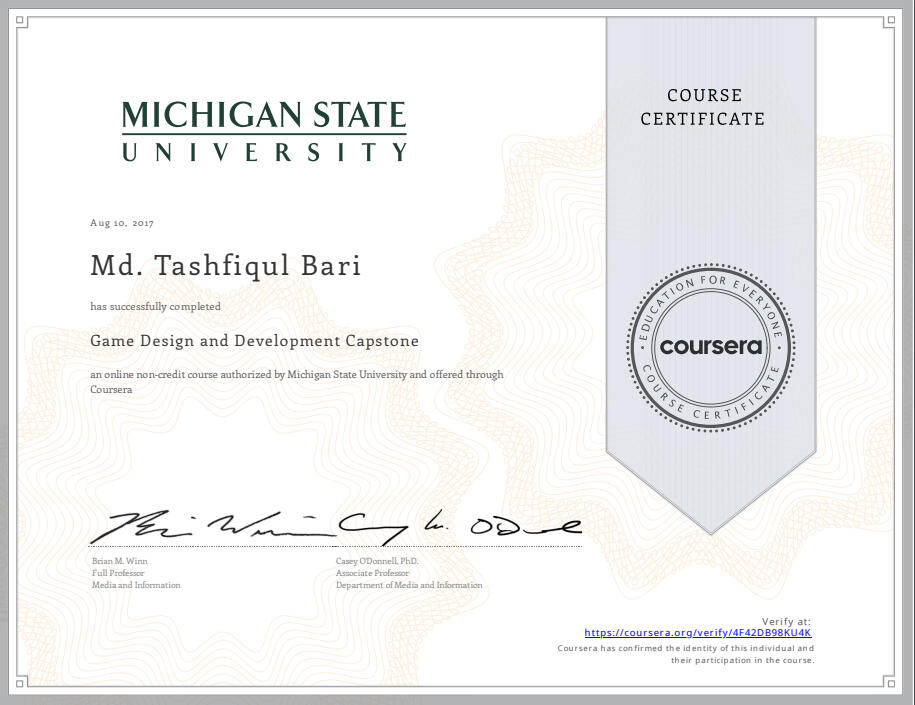Click the Coursera identity confirmation statement

click(x=686, y=654)
